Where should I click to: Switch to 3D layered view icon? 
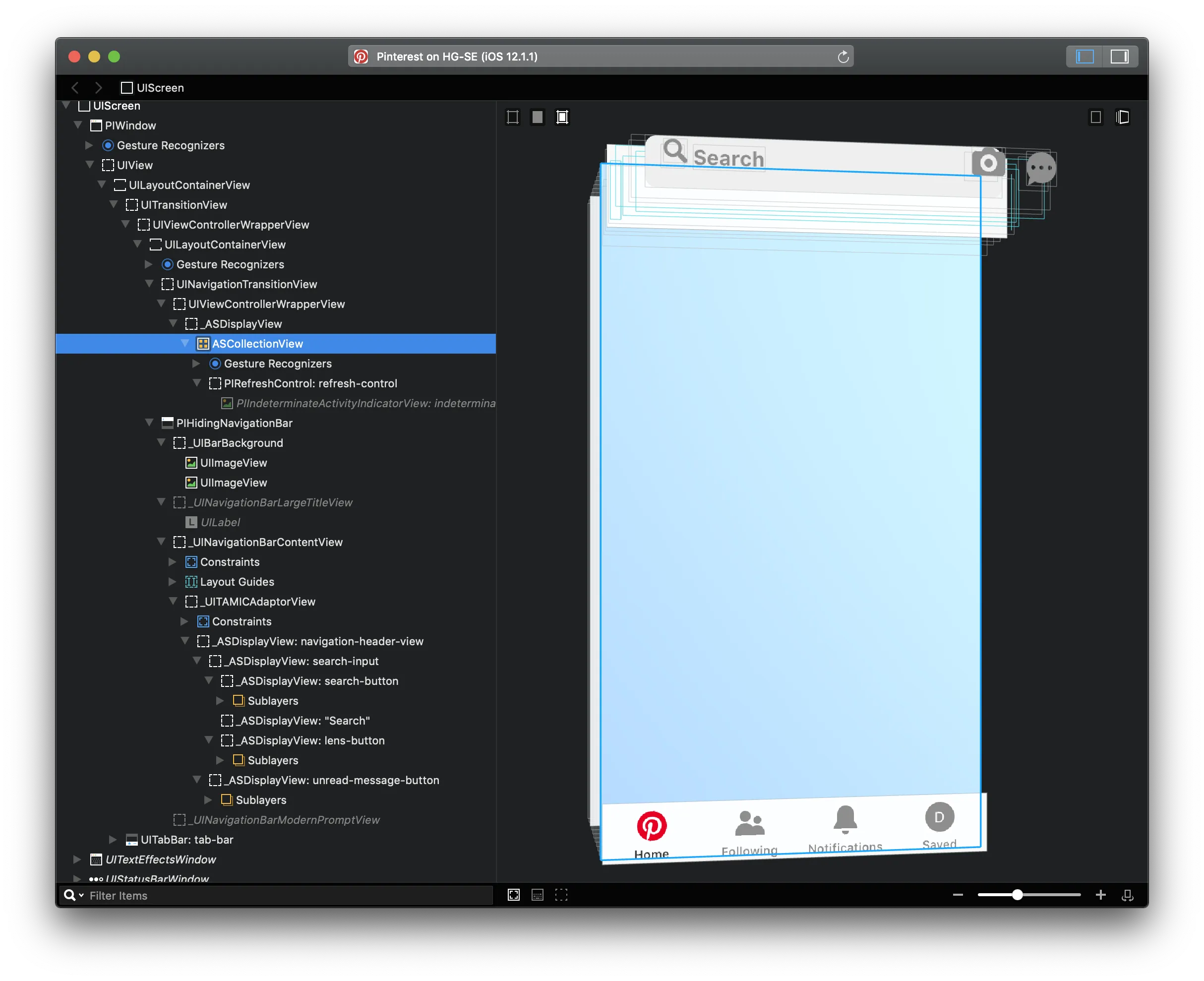click(1122, 117)
